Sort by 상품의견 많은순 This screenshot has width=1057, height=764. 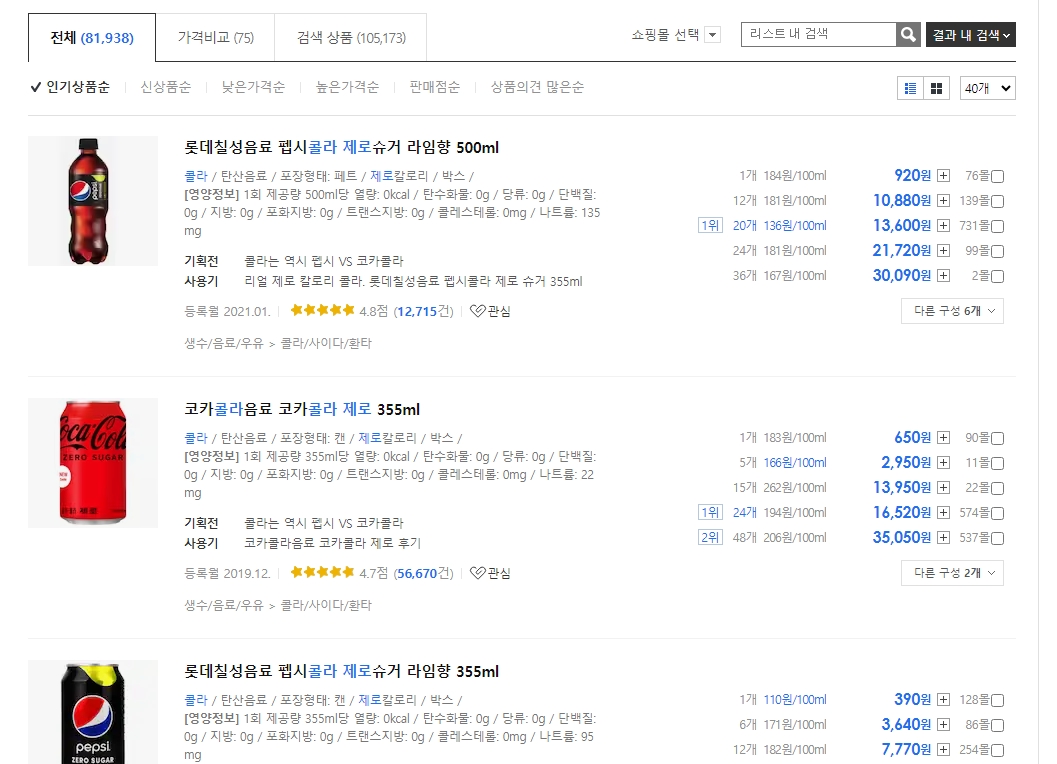[x=537, y=87]
